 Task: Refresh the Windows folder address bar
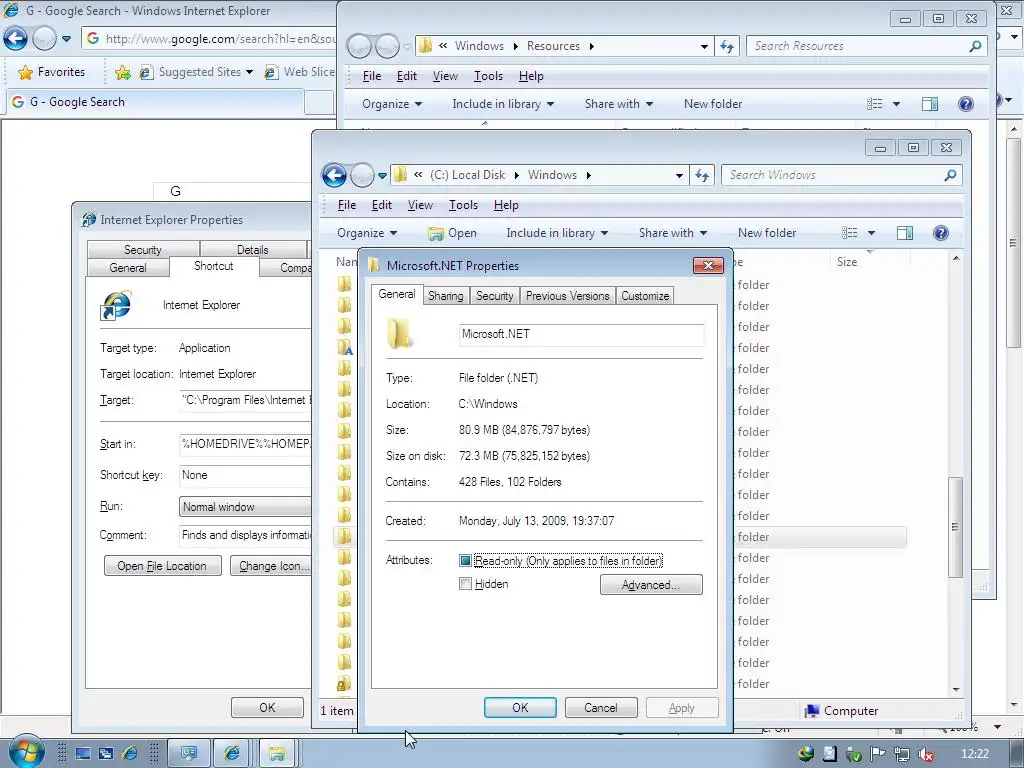click(x=703, y=175)
